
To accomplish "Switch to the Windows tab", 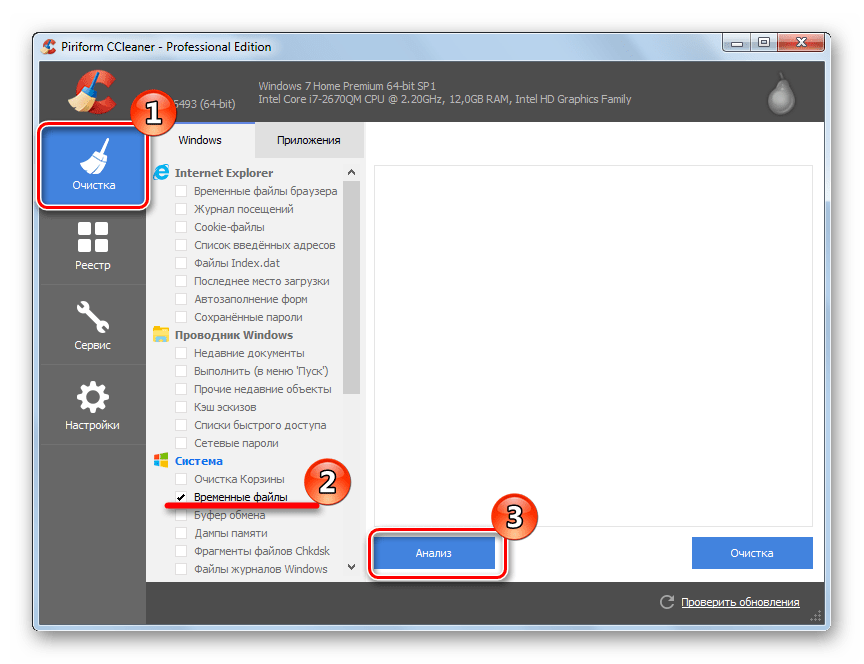I will coord(200,140).
